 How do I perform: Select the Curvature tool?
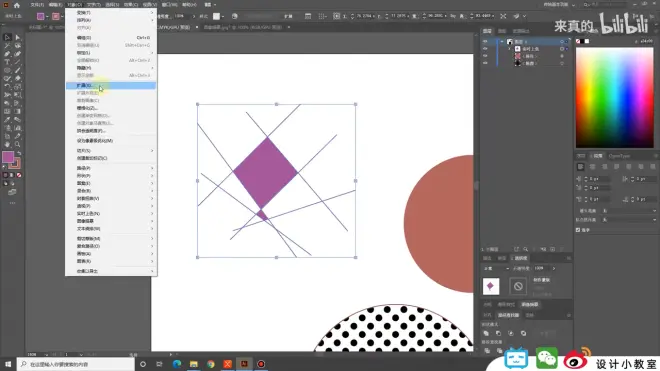click(17, 54)
